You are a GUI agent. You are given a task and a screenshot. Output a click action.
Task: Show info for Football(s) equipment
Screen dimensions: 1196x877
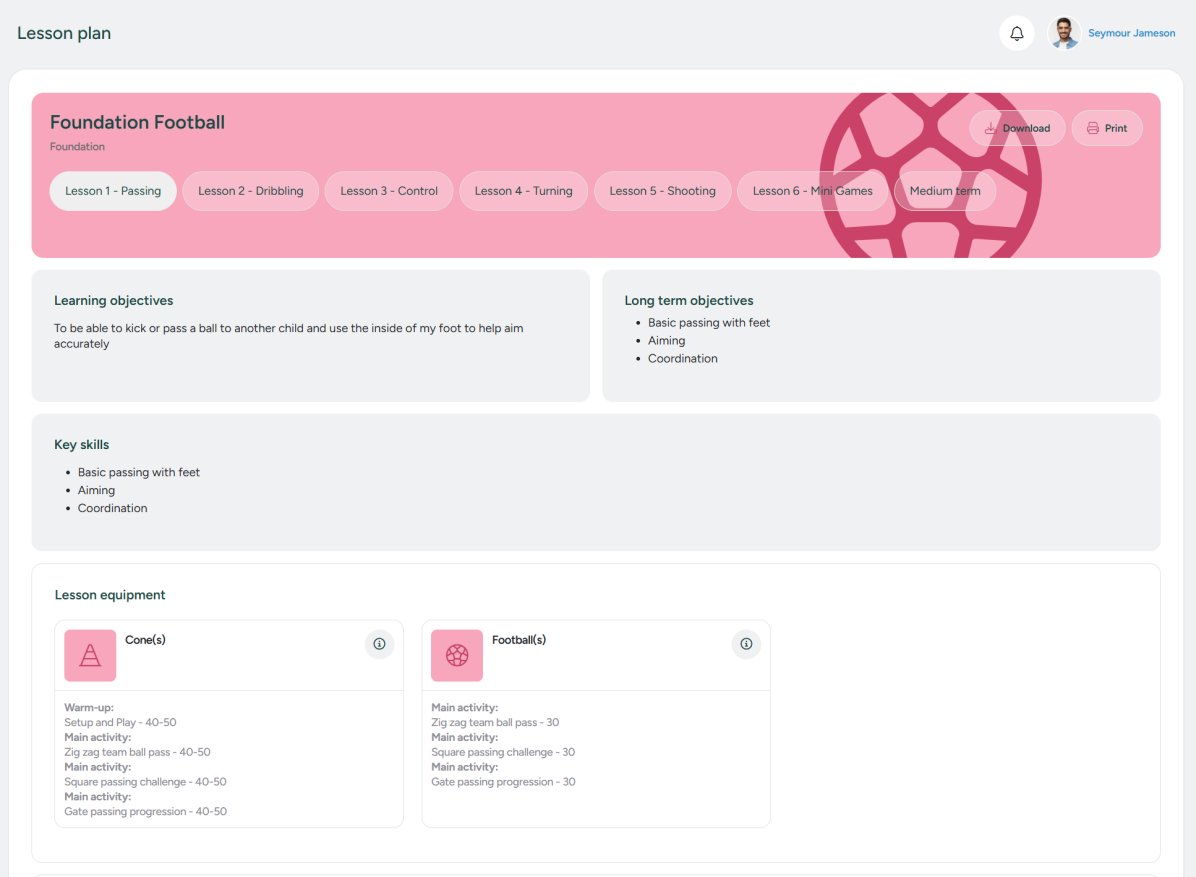pos(746,644)
